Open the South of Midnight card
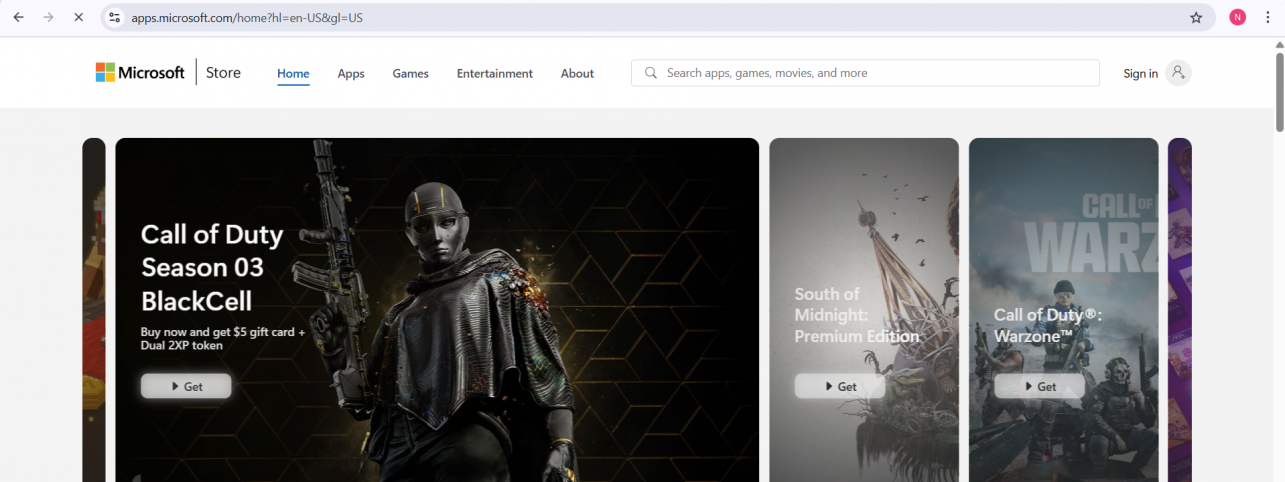Screen dimensions: 1285x482 click(864, 310)
